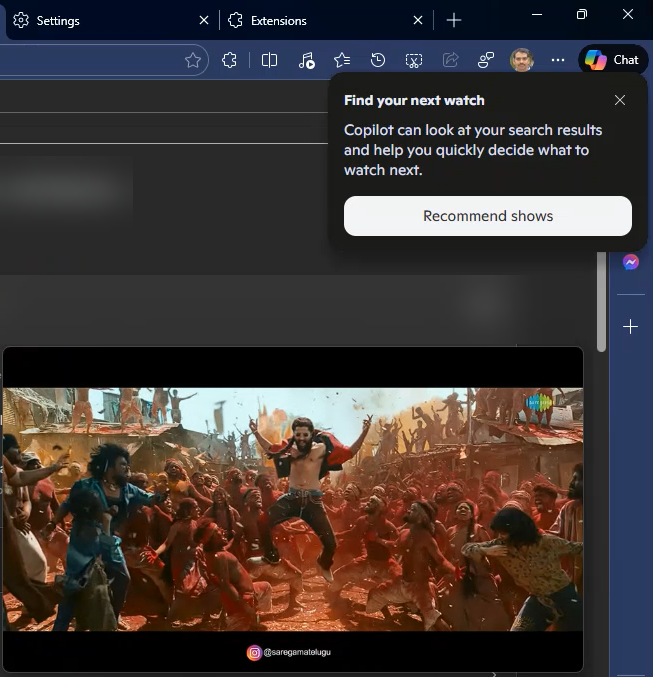This screenshot has width=653, height=677.
Task: Open browsing History
Action: pos(378,60)
